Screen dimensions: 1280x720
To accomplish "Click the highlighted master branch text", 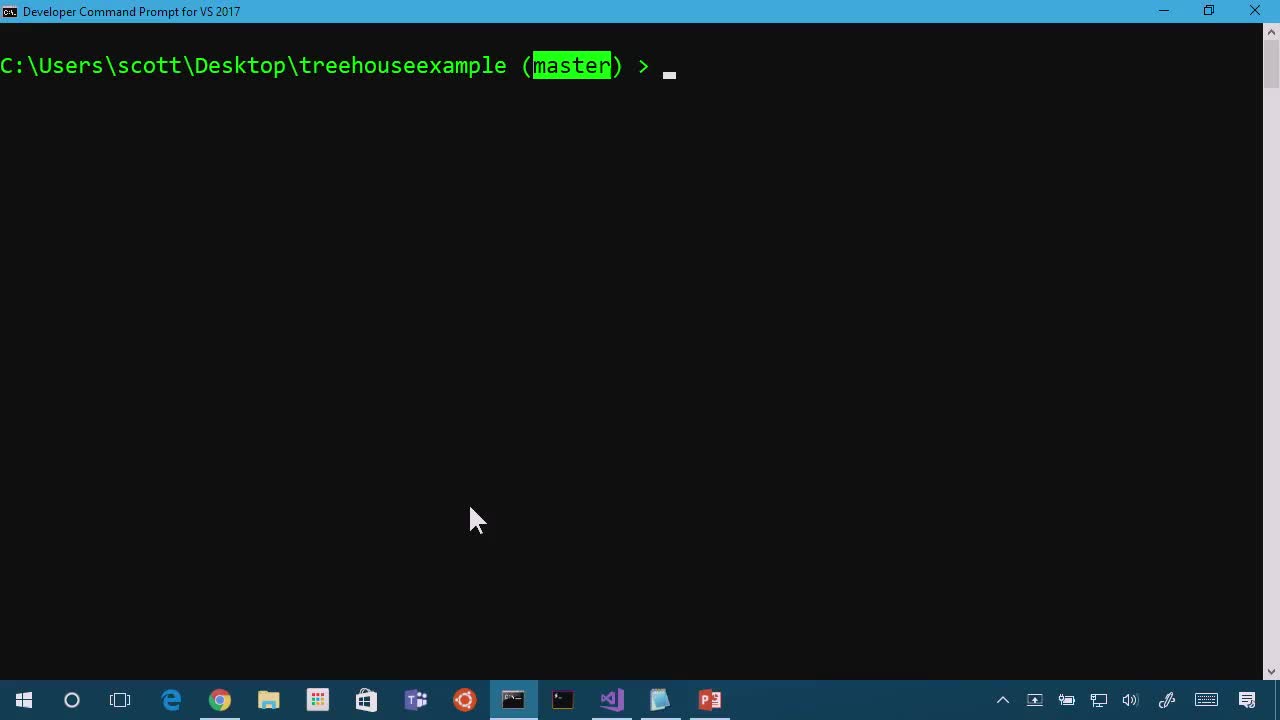I will tap(571, 66).
